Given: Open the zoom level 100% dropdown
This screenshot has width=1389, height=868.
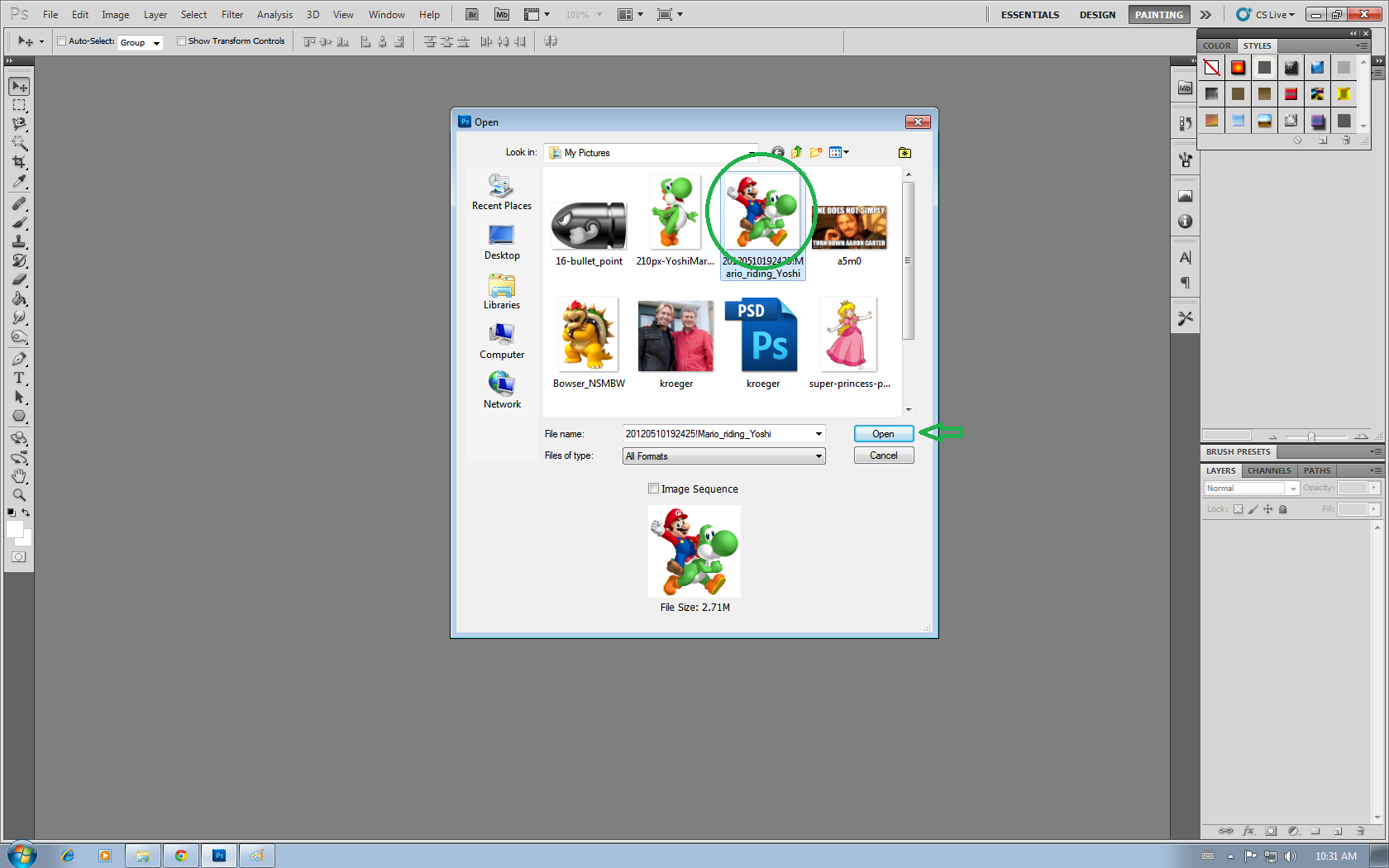Looking at the screenshot, I should pyautogui.click(x=584, y=14).
